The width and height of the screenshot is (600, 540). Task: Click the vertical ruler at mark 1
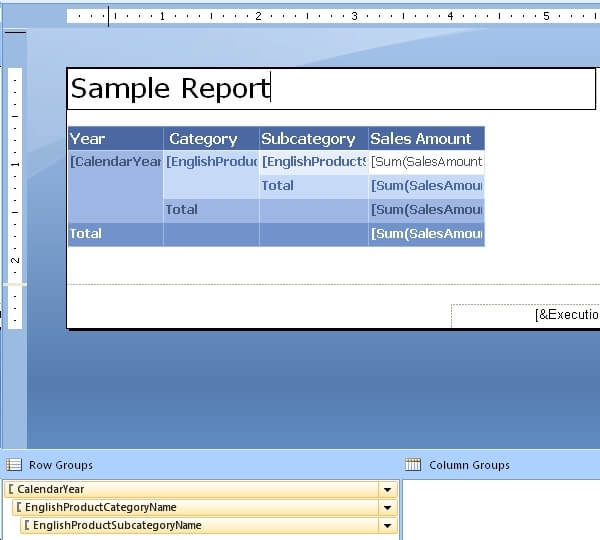(x=15, y=164)
